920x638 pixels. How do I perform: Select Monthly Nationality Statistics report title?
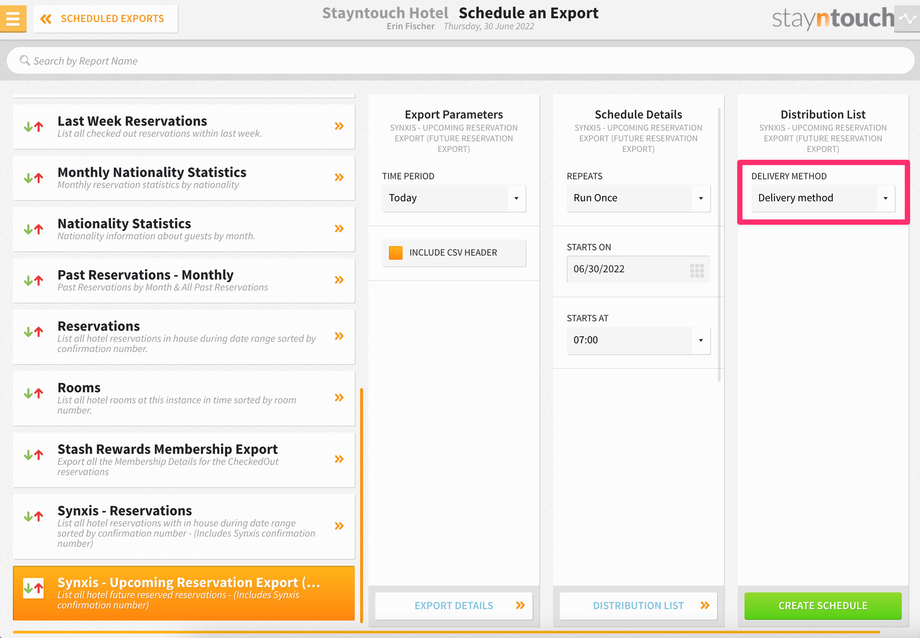point(152,172)
